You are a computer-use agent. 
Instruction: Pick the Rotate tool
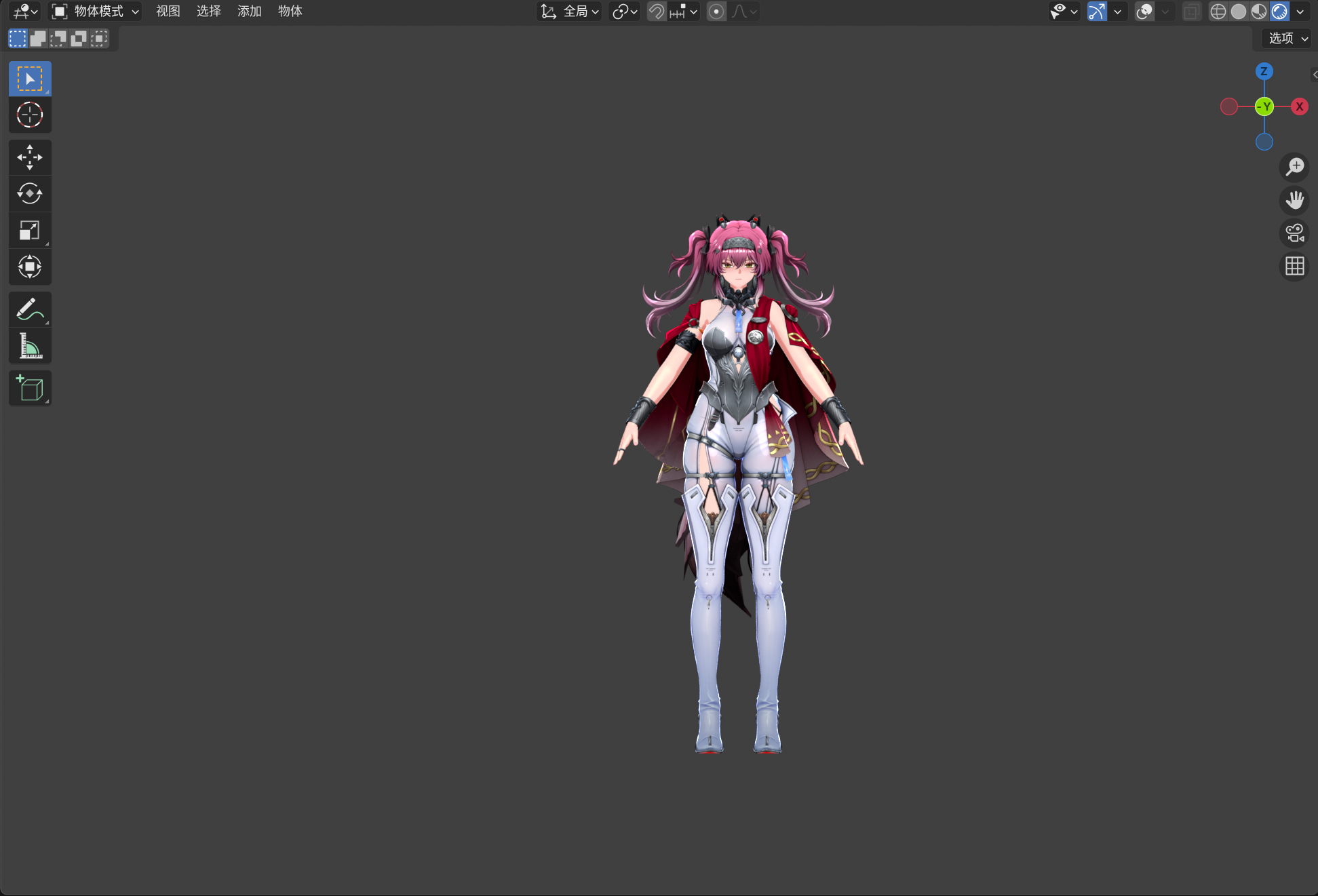[x=30, y=194]
